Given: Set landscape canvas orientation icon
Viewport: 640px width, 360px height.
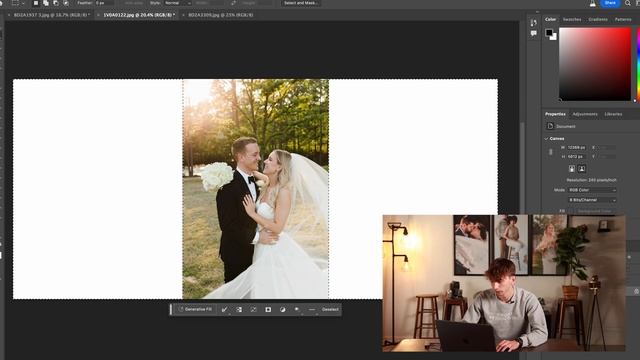Looking at the screenshot, I should click(582, 169).
